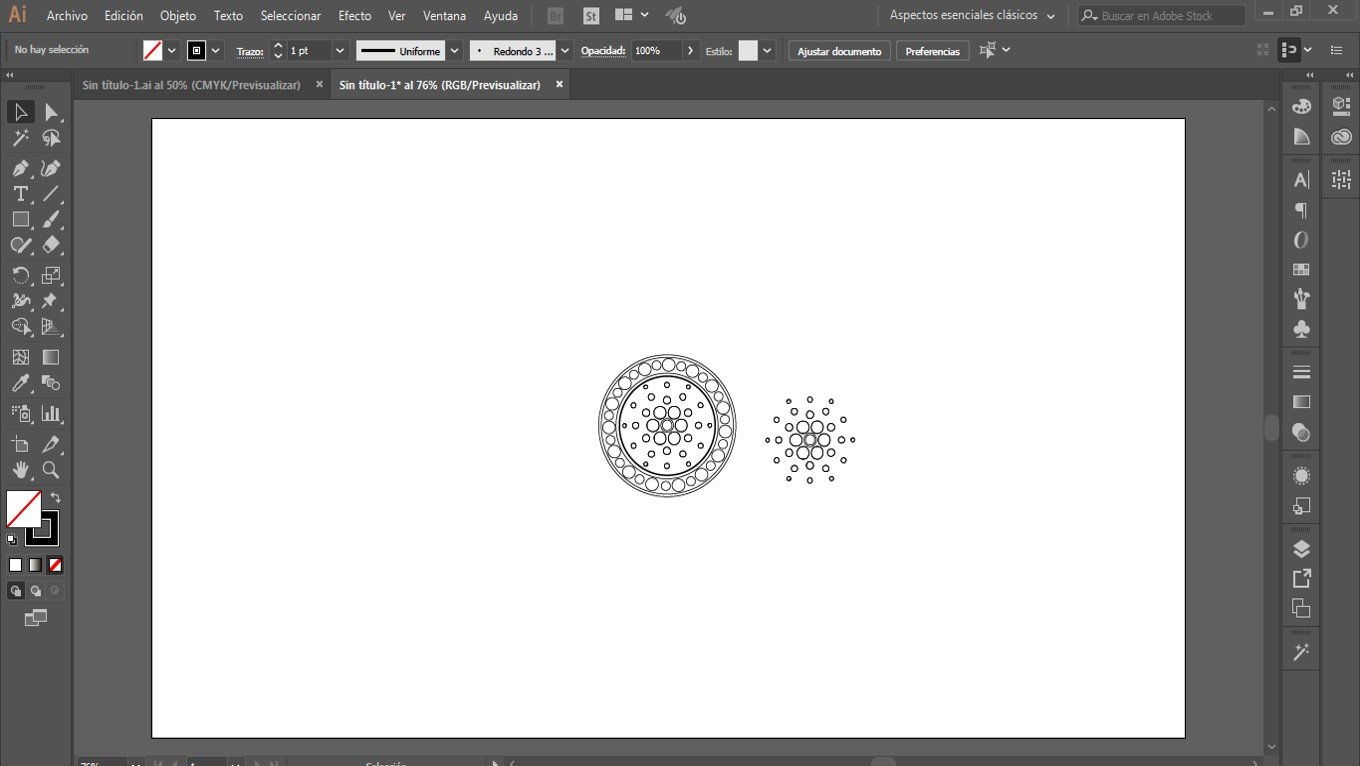Set paint mode to Color
This screenshot has height=766, width=1360.
pos(15,565)
